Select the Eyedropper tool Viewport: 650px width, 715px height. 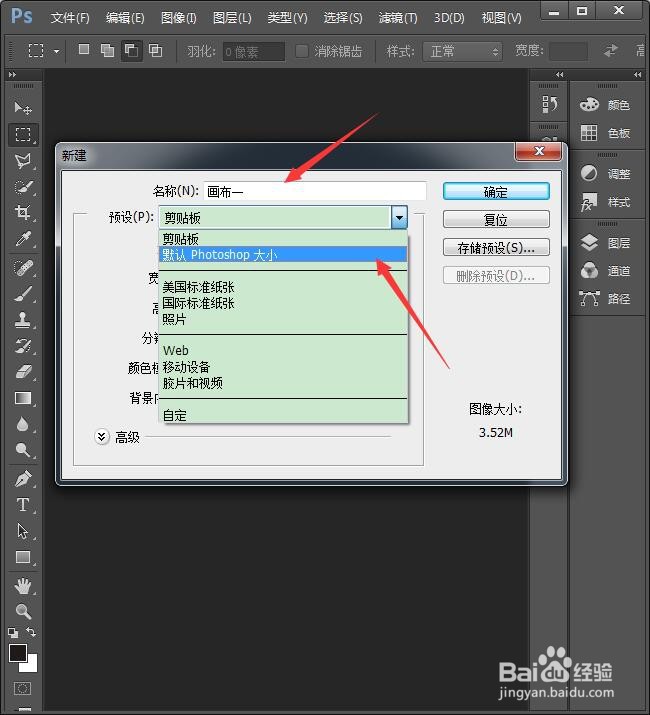(x=23, y=239)
